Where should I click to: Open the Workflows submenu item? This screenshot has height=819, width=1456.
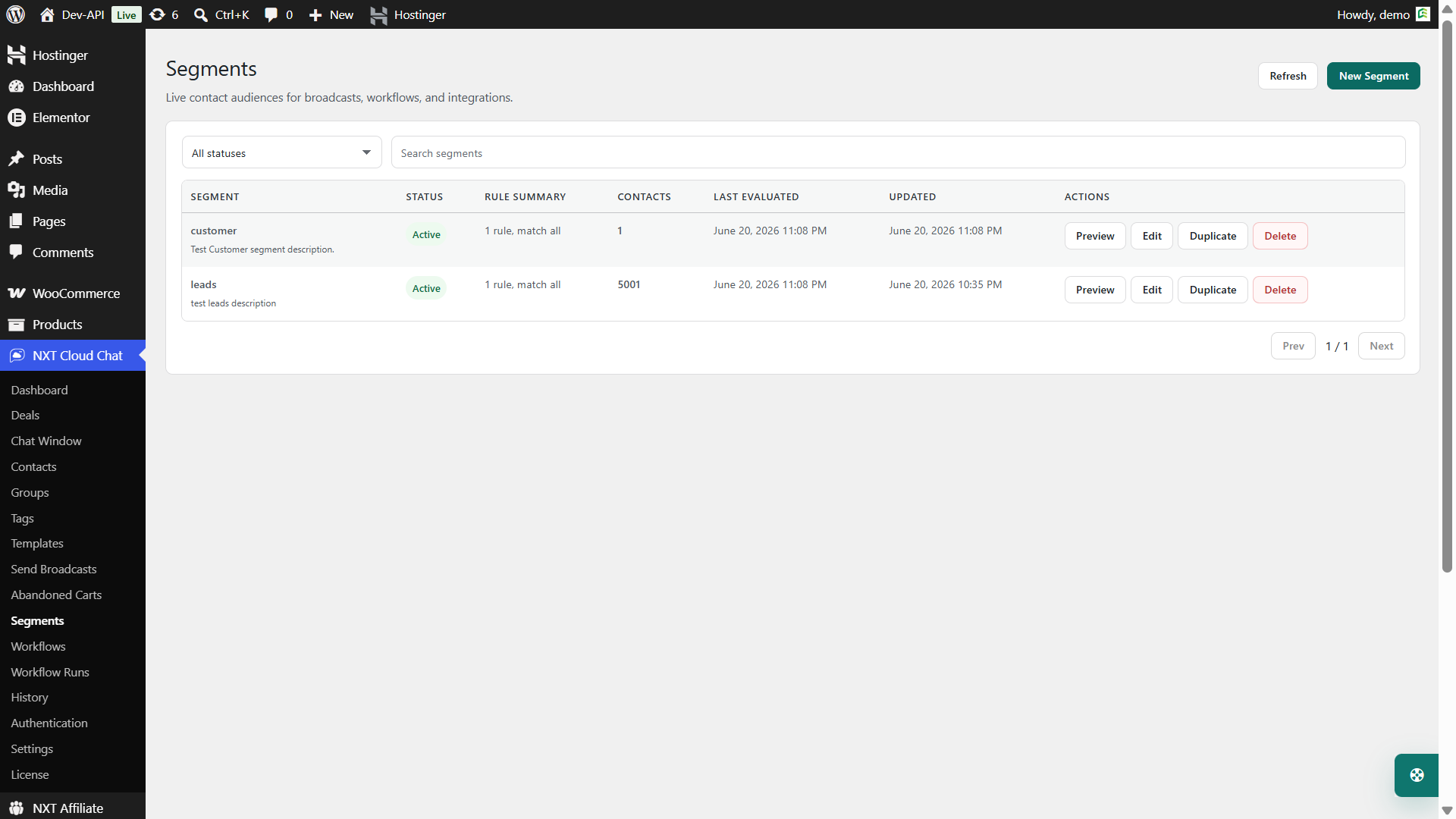[38, 646]
